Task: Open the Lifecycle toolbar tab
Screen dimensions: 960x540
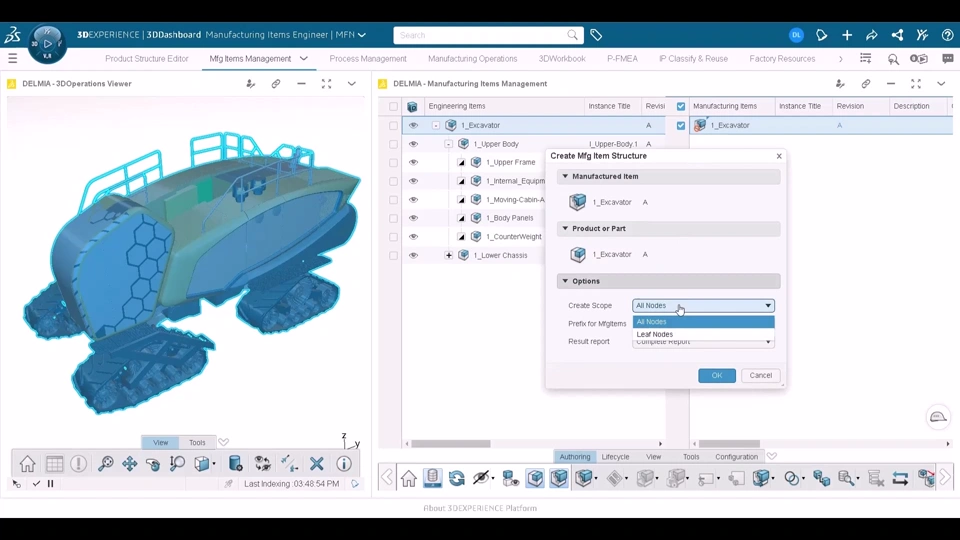Action: [x=615, y=457]
